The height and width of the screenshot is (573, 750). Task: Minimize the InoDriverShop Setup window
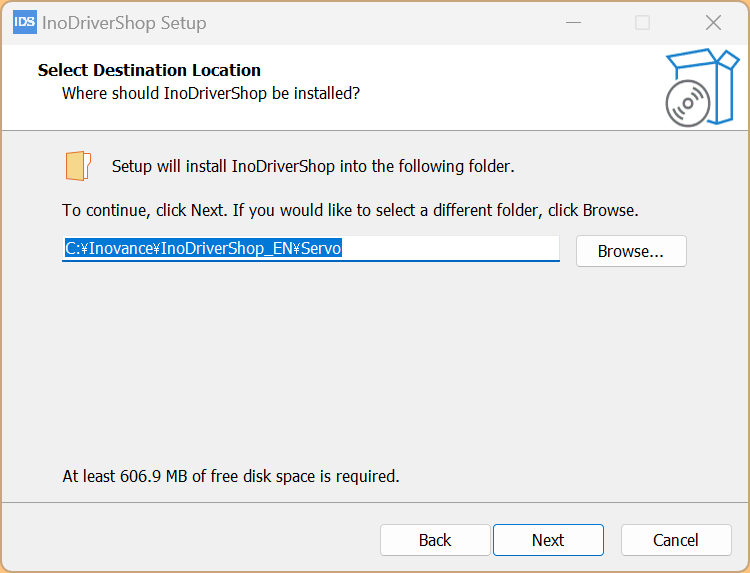pos(573,22)
